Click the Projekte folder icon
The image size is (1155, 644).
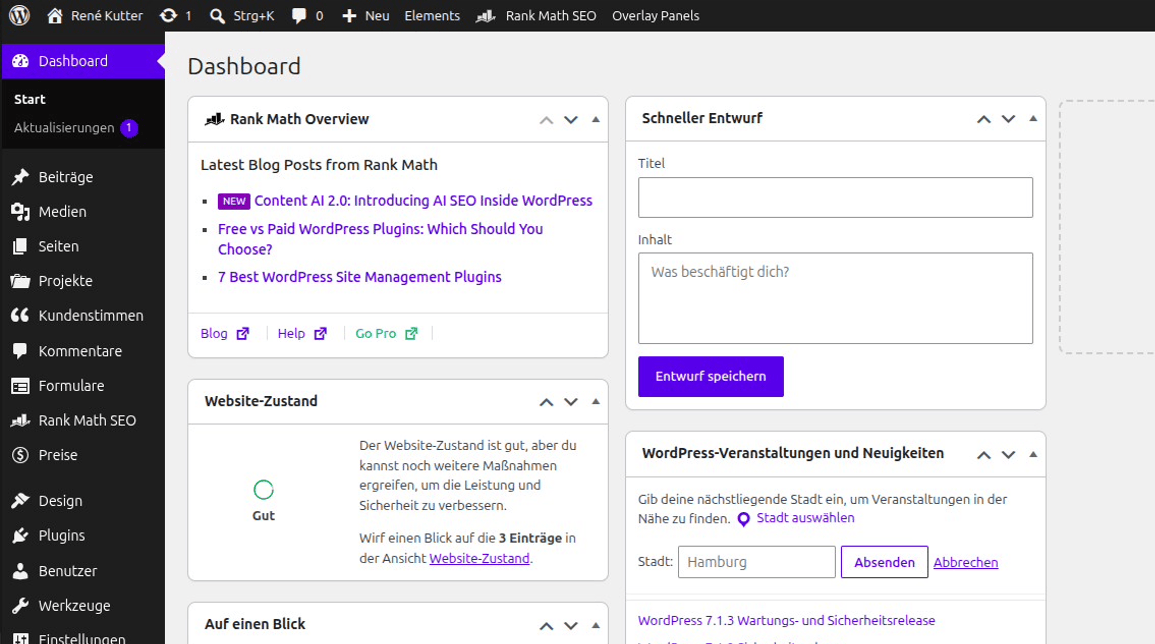point(21,281)
